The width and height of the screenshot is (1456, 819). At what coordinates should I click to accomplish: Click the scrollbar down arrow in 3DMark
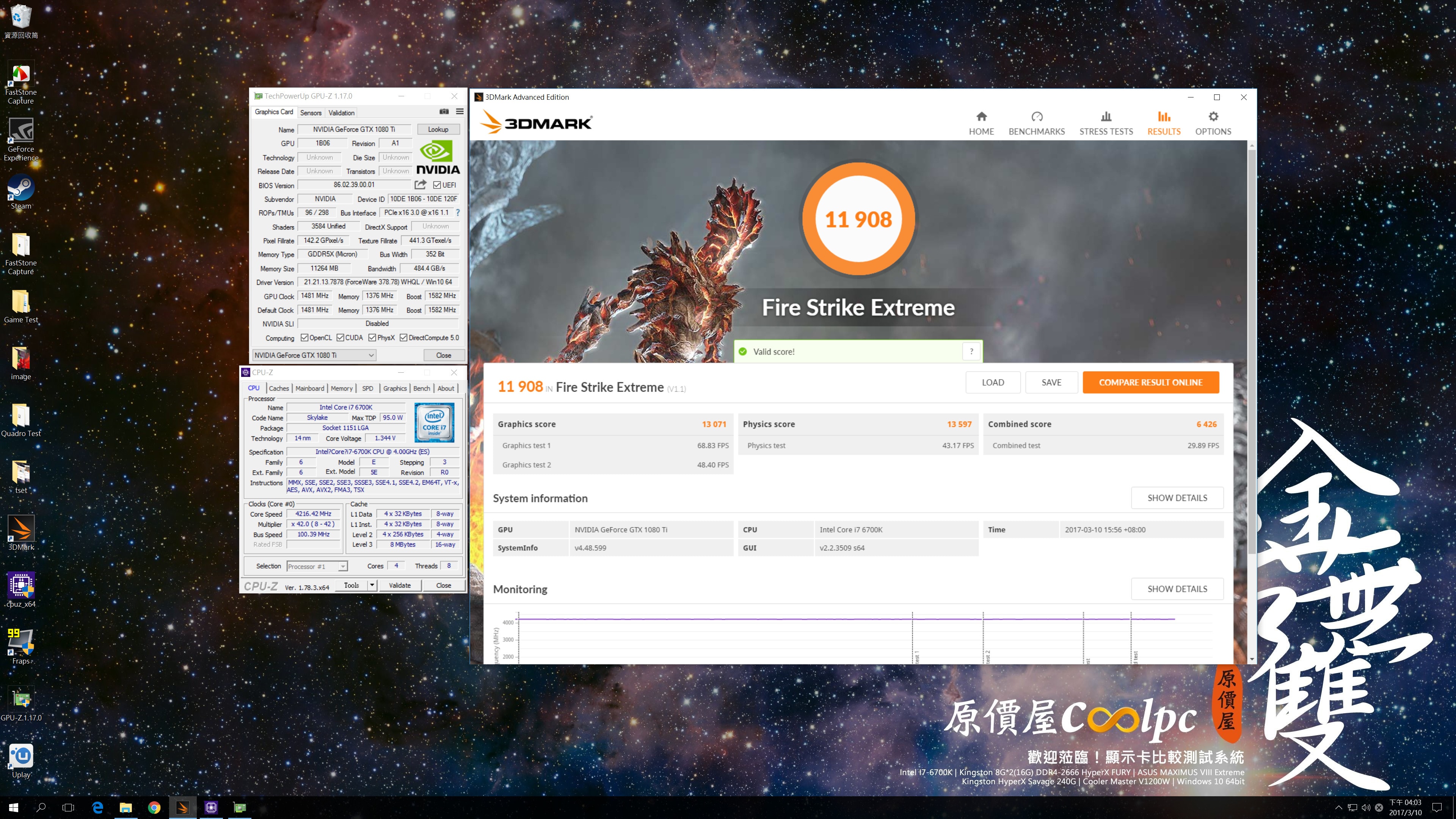1252,659
